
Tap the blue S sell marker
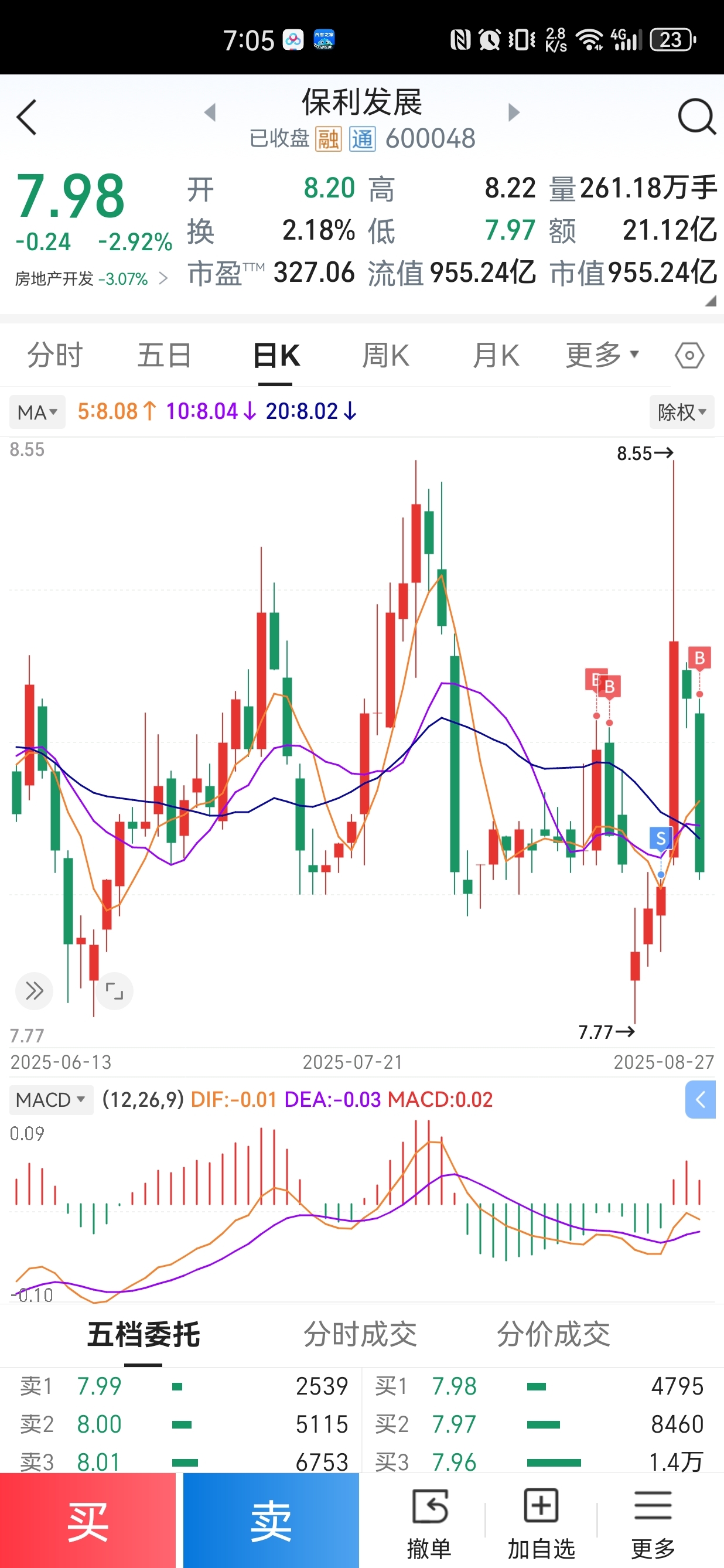661,838
